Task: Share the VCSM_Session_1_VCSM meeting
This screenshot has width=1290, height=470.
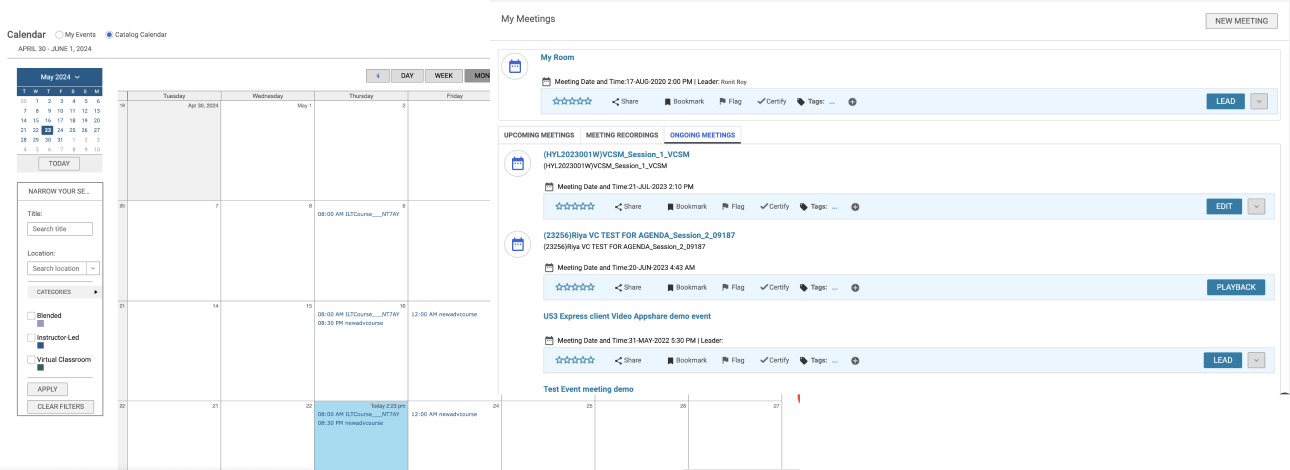Action: coord(627,206)
